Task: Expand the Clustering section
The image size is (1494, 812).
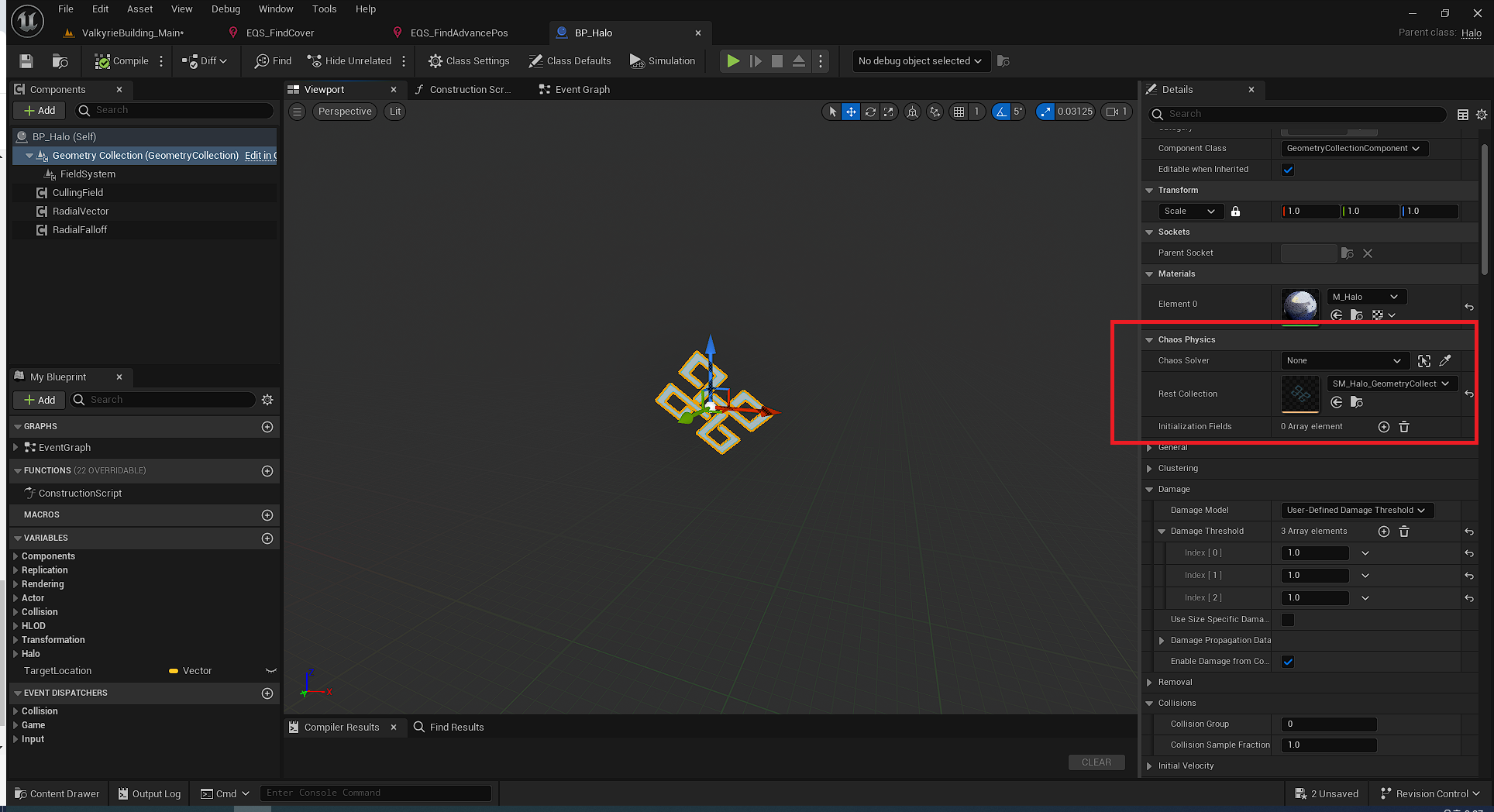Action: click(x=1149, y=469)
